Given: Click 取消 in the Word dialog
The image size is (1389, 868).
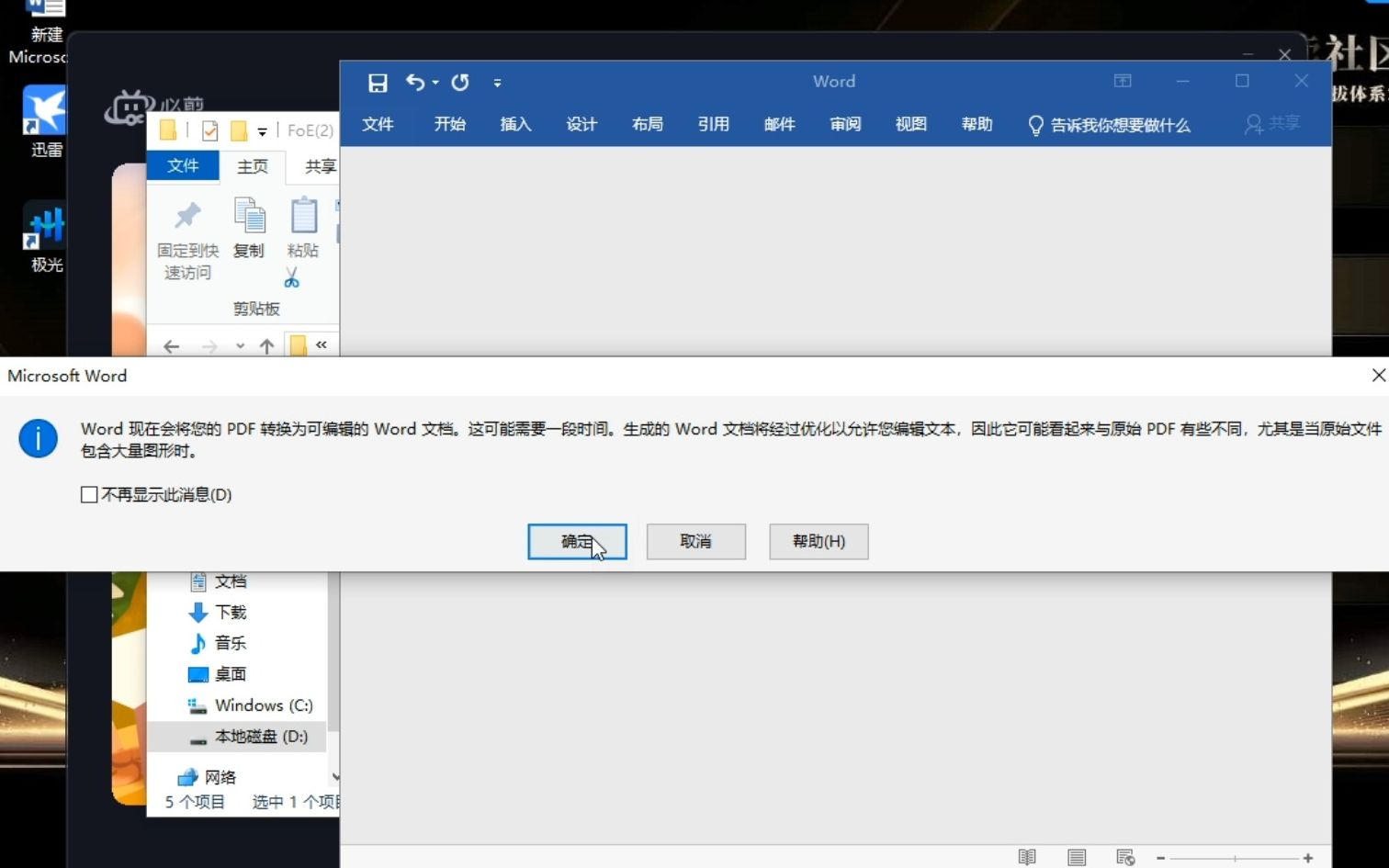Looking at the screenshot, I should pyautogui.click(x=695, y=542).
